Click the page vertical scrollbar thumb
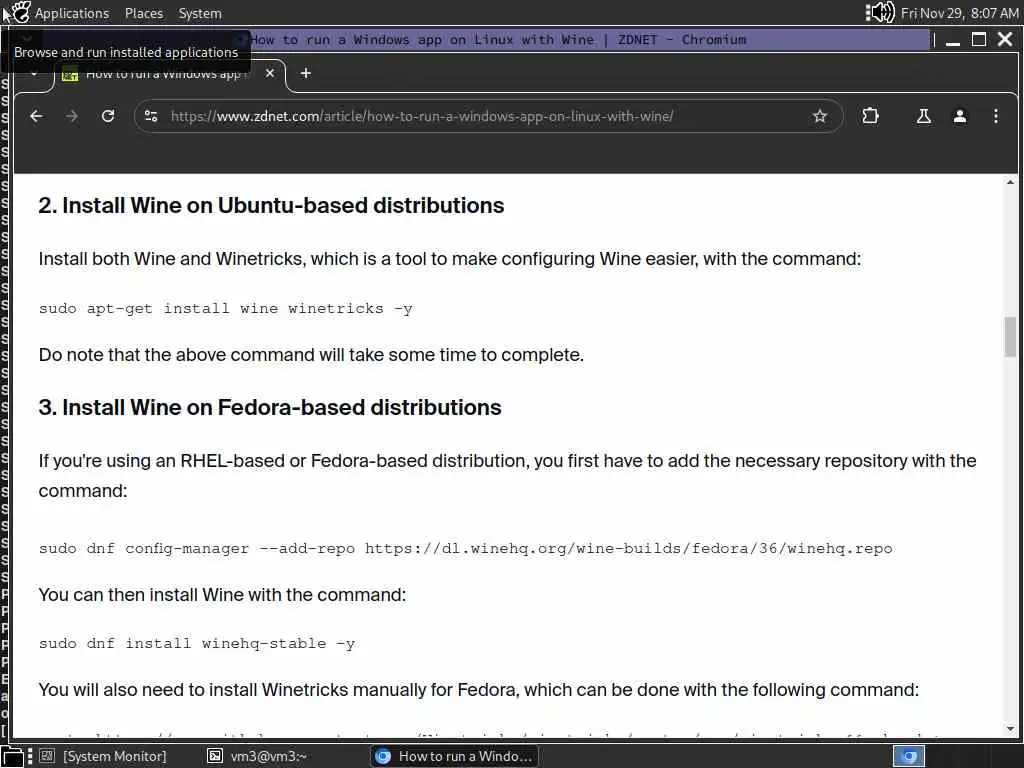 [1010, 336]
